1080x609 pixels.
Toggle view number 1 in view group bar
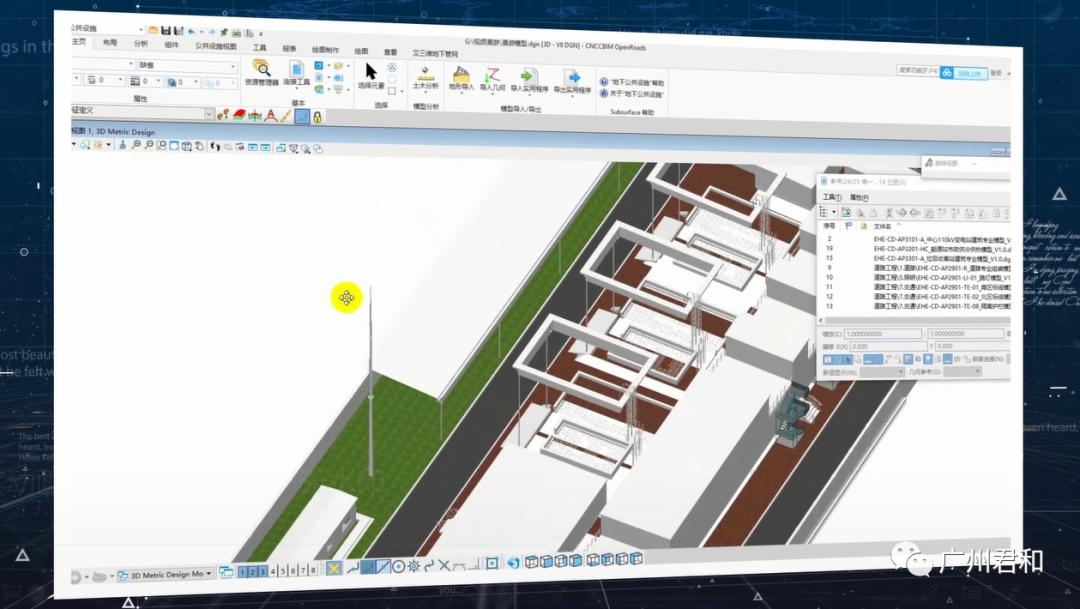click(243, 571)
